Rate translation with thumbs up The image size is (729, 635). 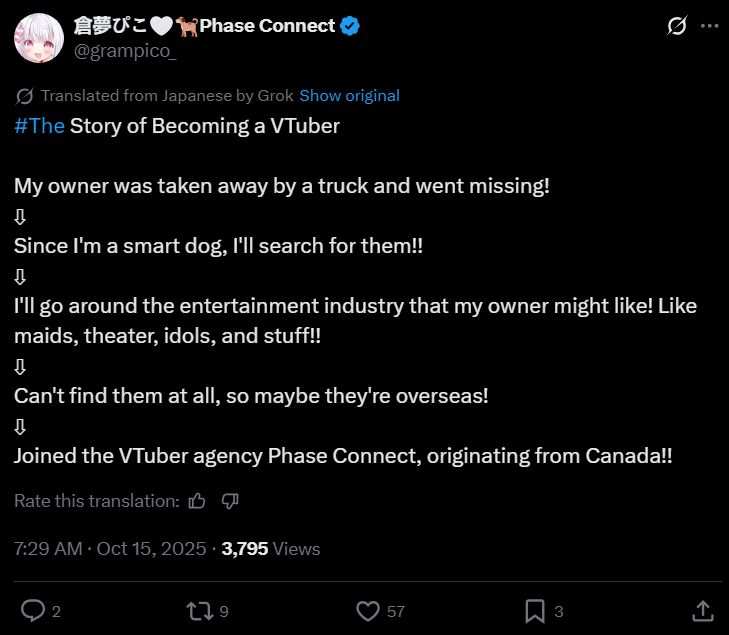pyautogui.click(x=197, y=500)
